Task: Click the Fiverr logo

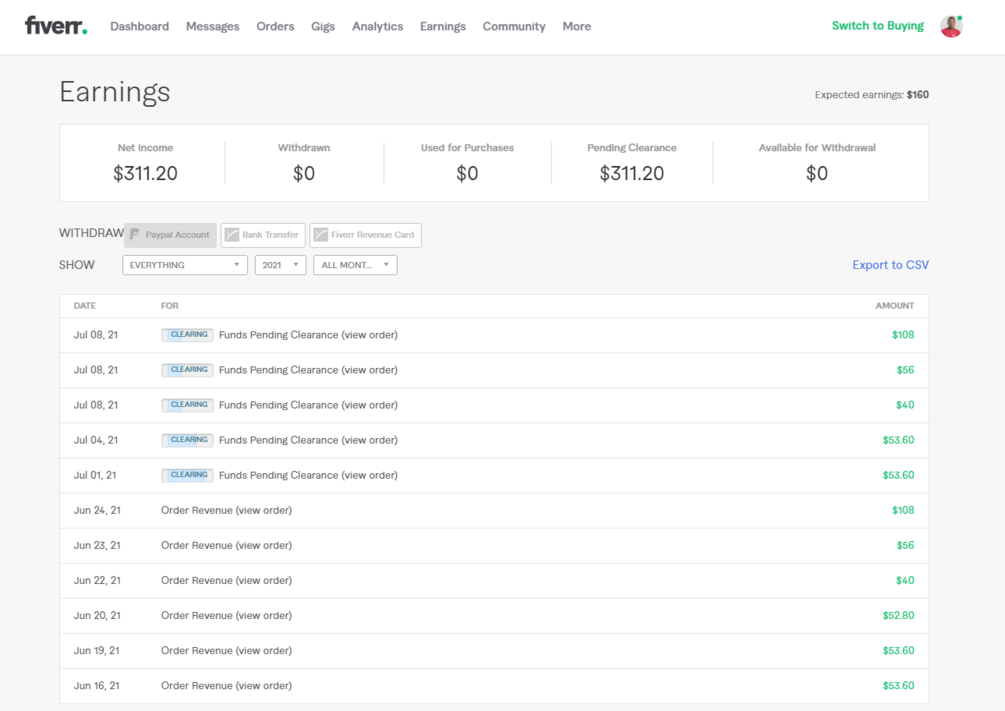Action: pos(56,26)
